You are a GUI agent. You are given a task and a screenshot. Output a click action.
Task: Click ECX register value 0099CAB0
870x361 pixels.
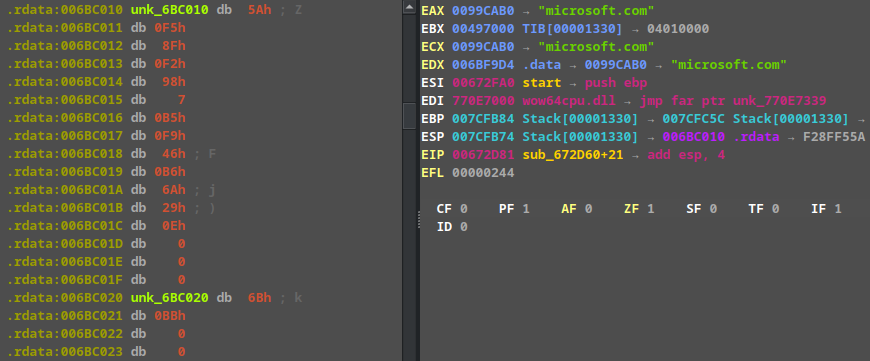pyautogui.click(x=483, y=46)
